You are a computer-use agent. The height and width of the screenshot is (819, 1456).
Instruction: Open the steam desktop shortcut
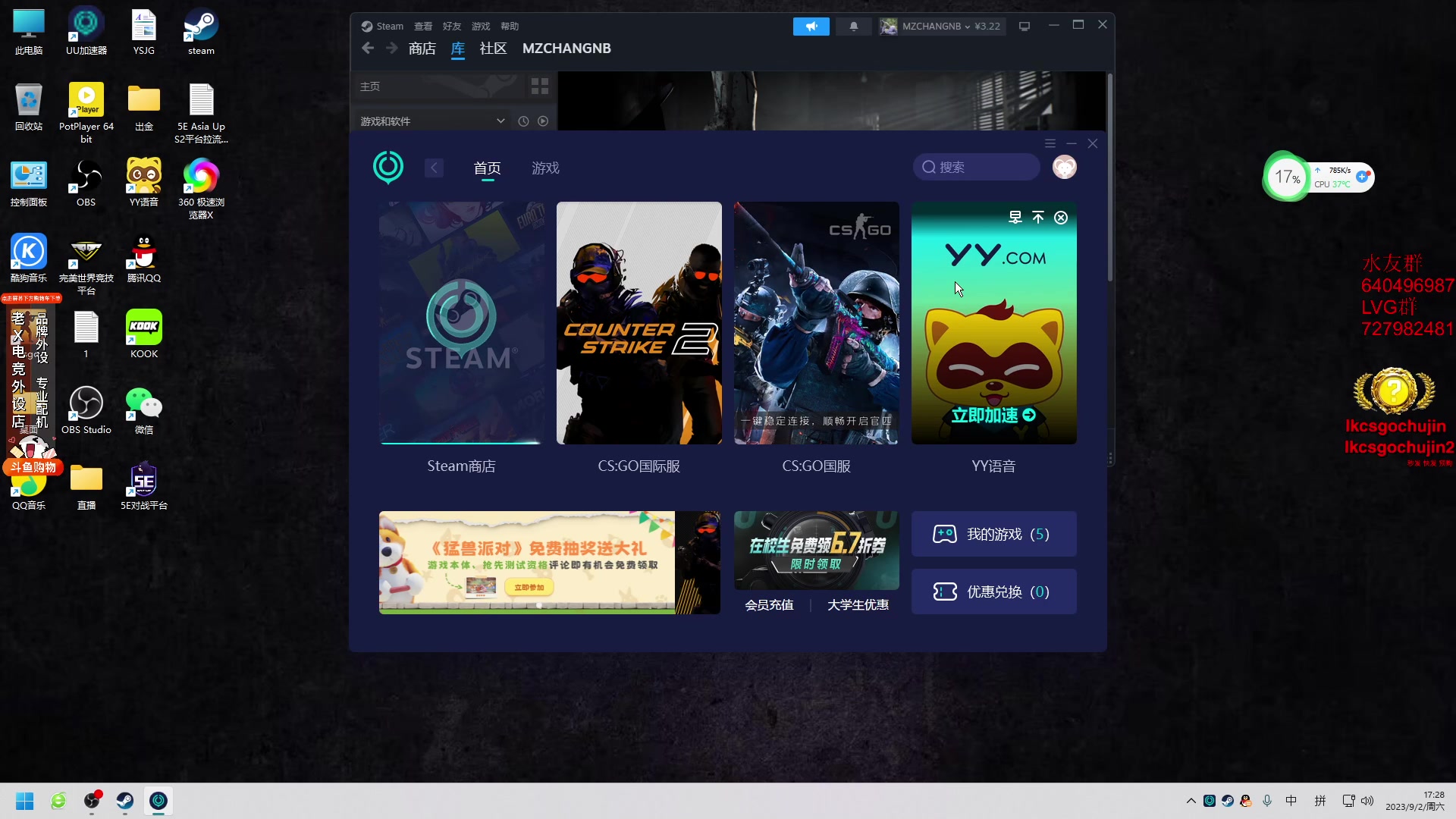(x=201, y=31)
